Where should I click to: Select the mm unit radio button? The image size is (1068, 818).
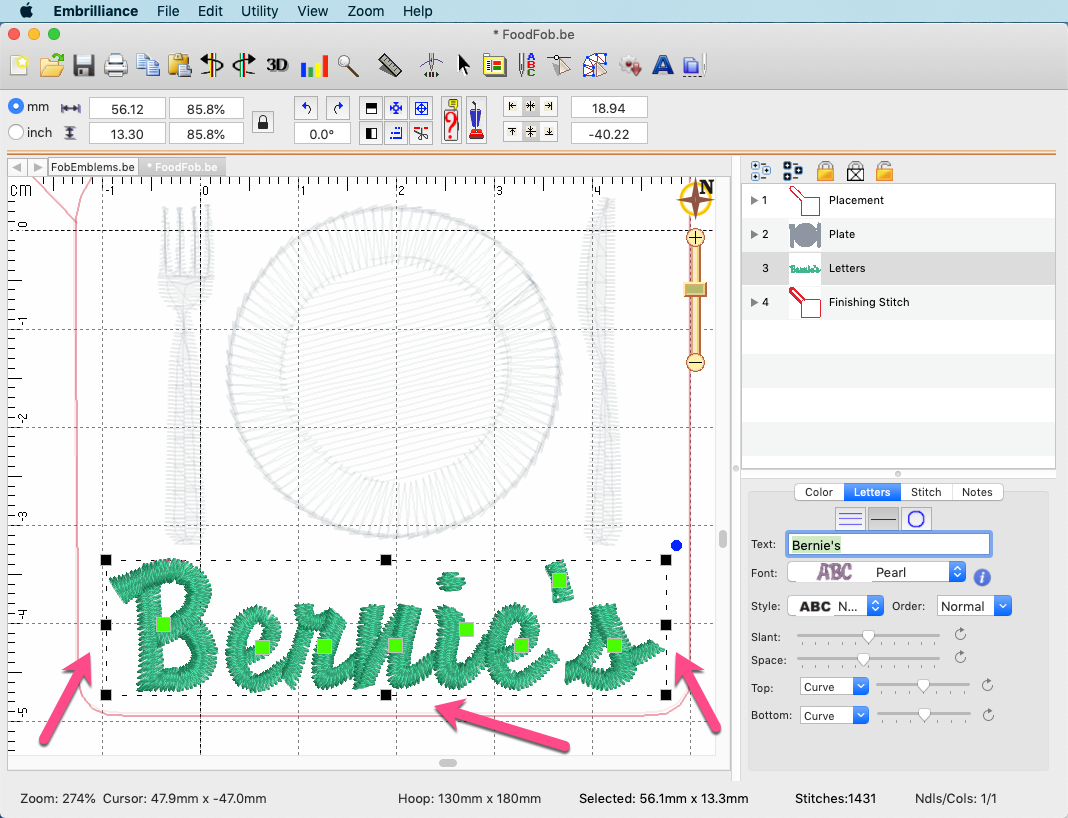(x=16, y=106)
